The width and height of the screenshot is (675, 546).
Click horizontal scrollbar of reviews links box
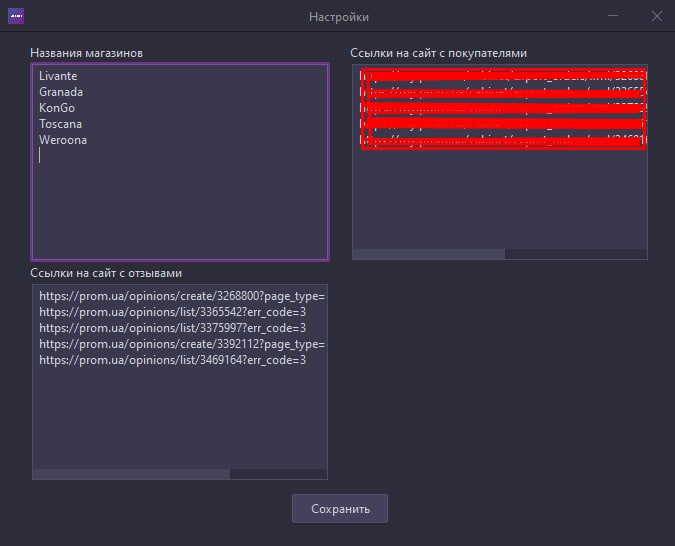pos(131,474)
